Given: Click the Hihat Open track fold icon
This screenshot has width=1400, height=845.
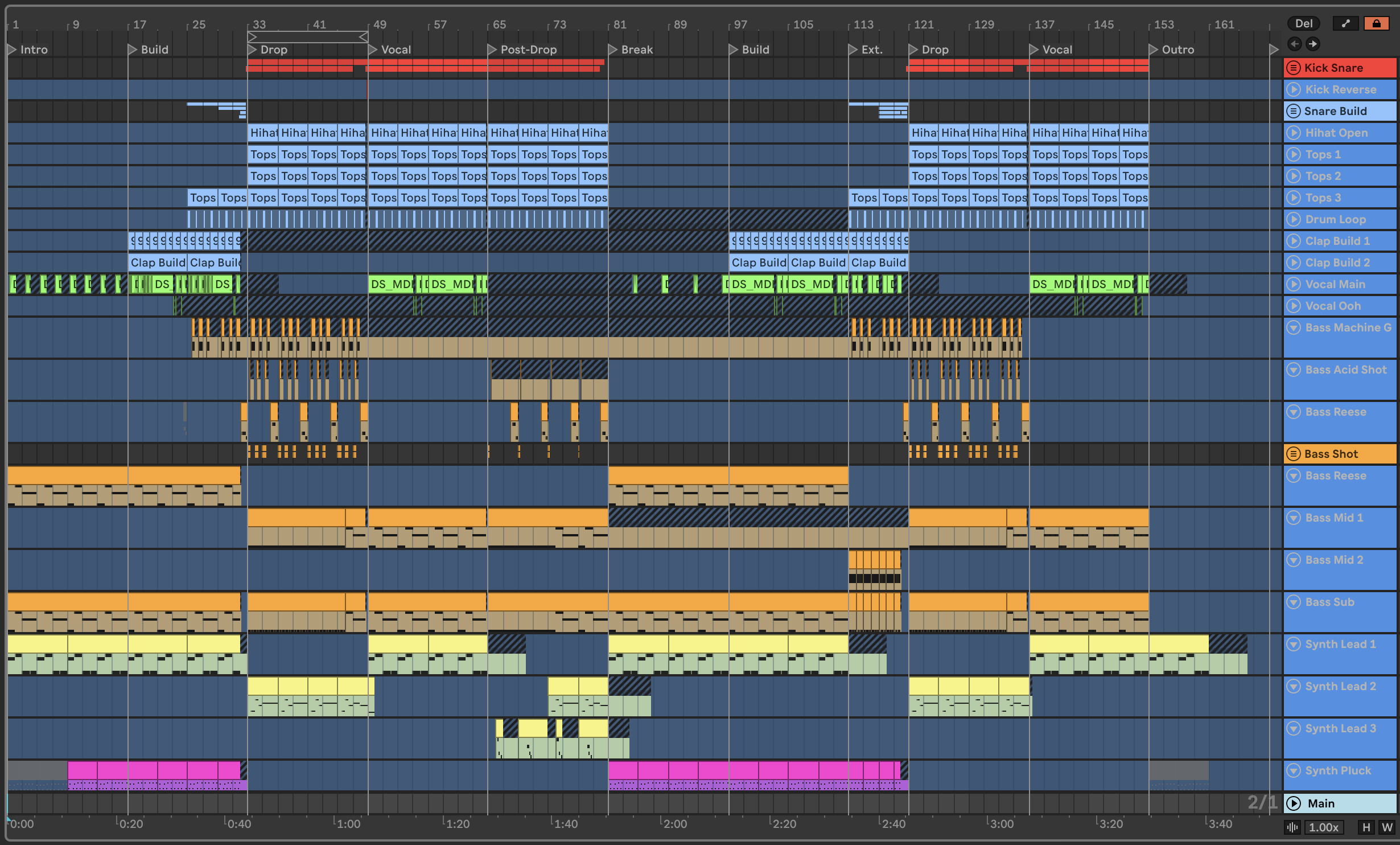Looking at the screenshot, I should point(1294,133).
